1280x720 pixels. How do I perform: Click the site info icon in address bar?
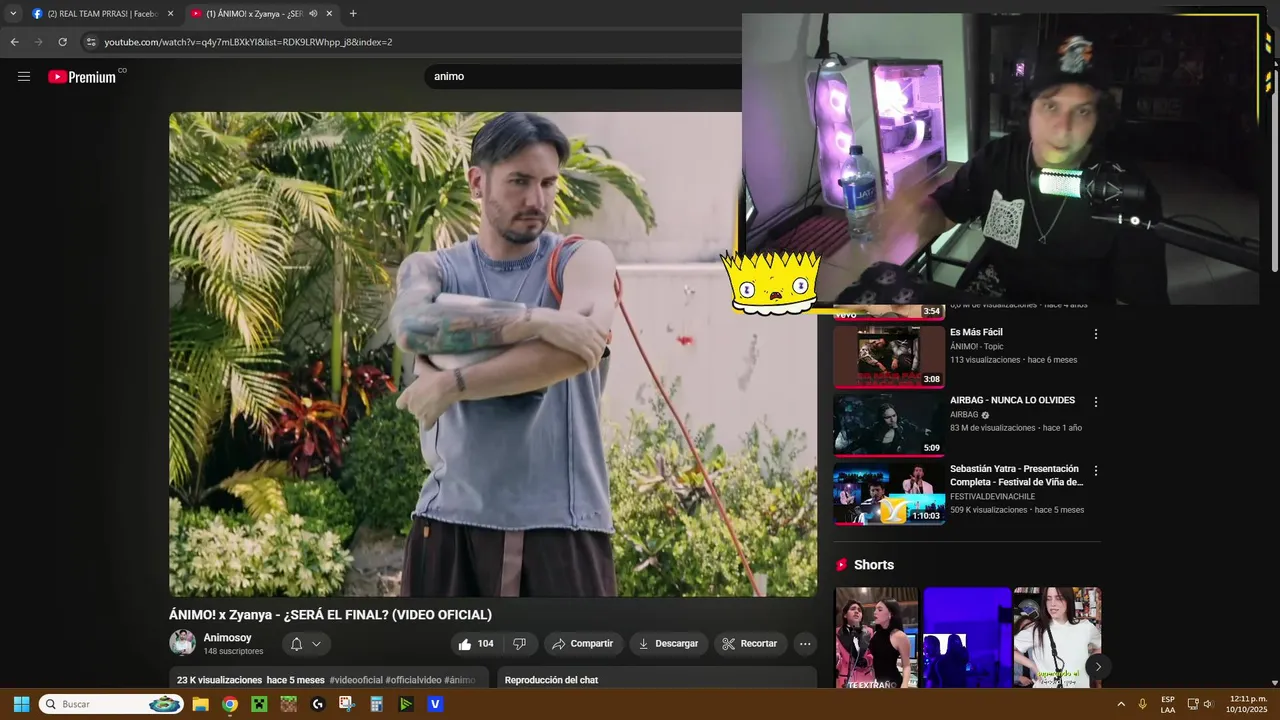(91, 42)
